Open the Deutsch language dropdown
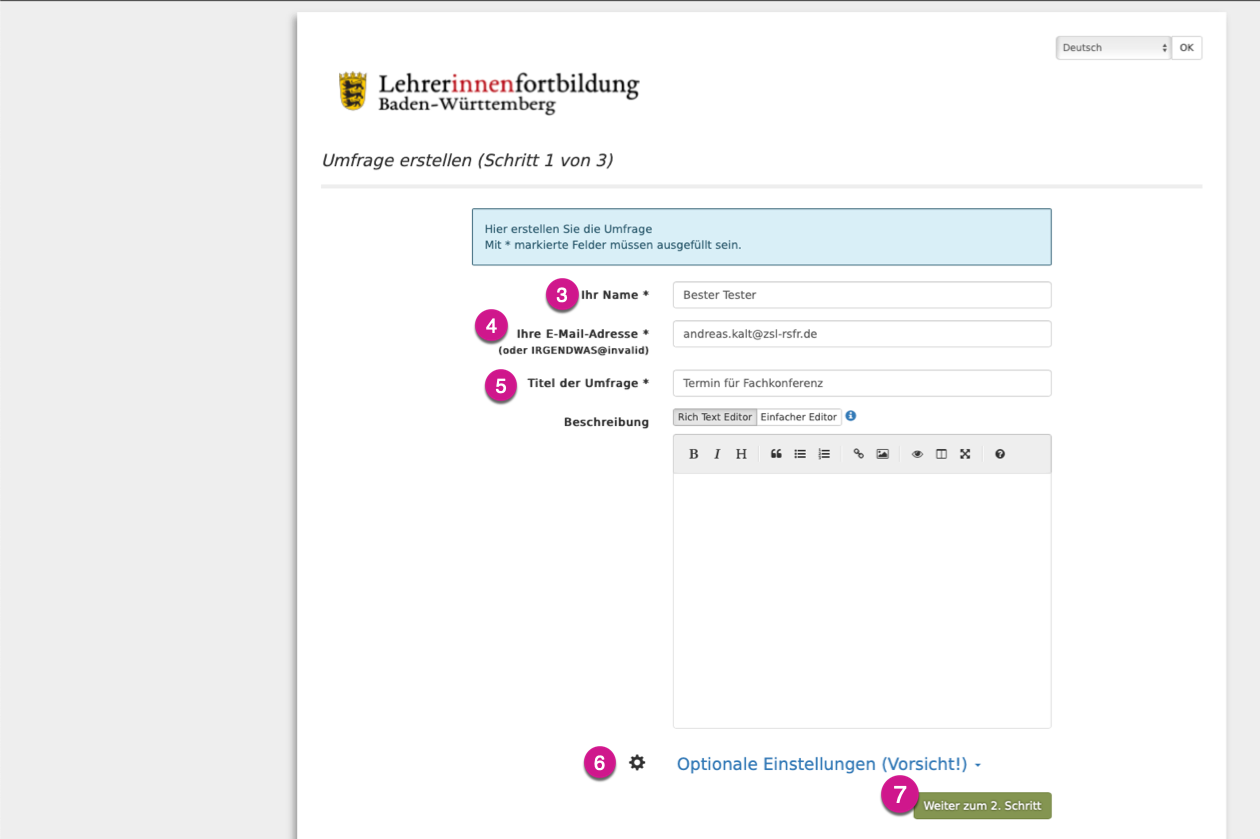The image size is (1260, 839). point(1113,48)
